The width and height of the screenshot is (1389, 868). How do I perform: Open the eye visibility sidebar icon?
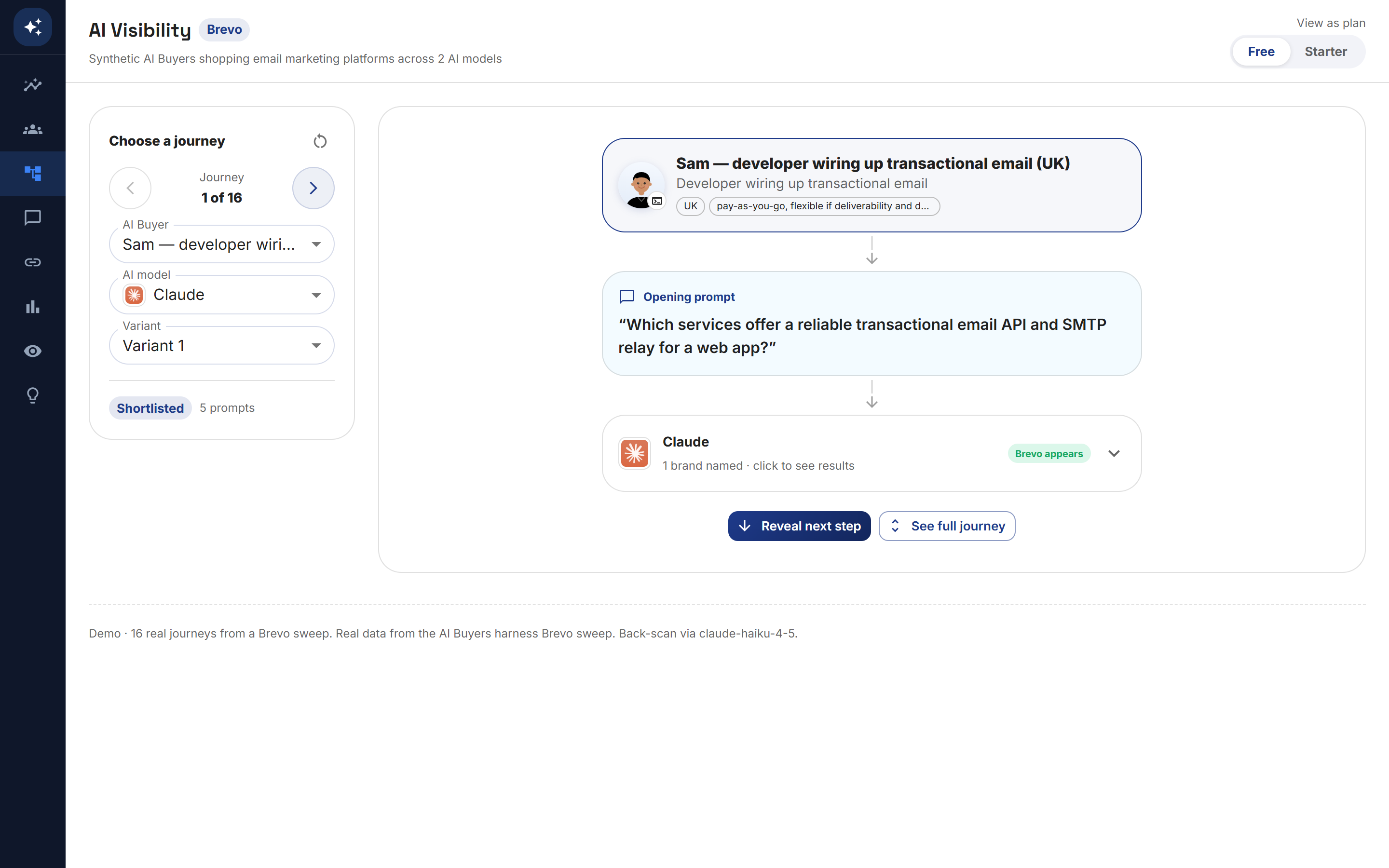click(33, 351)
